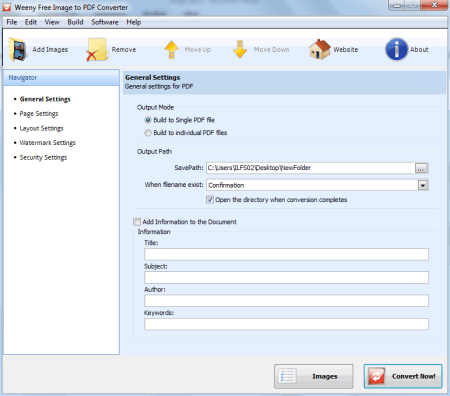
Task: Click the Subject input field
Action: click(x=286, y=277)
